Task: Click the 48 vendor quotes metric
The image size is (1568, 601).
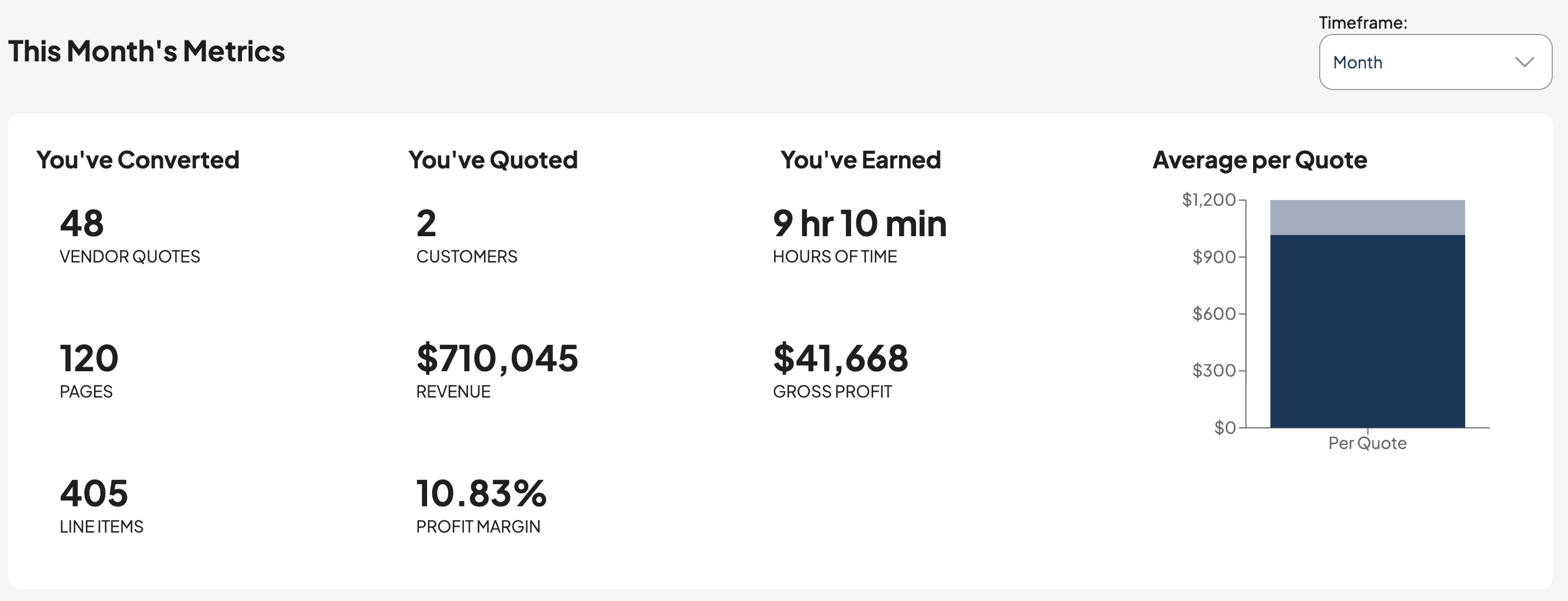Action: click(x=81, y=224)
